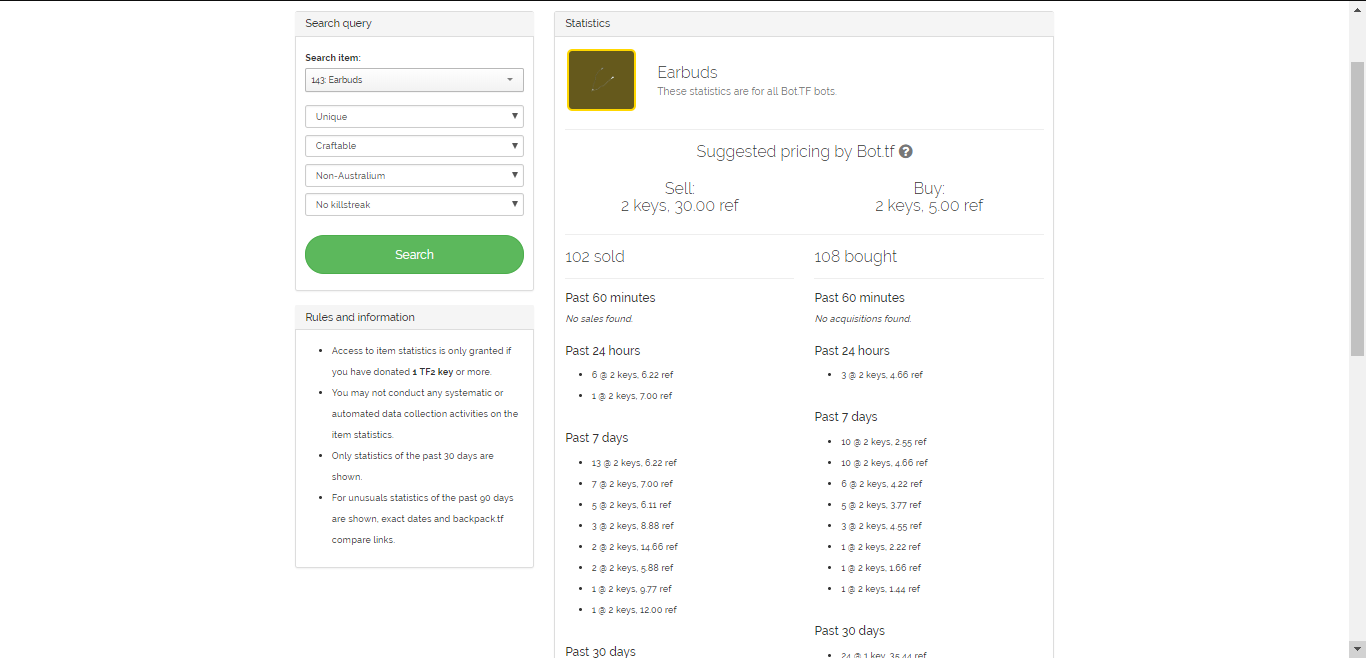Click the sold entry 2 @ 2 keys, 14.66 ref
This screenshot has height=658, width=1366.
click(634, 547)
